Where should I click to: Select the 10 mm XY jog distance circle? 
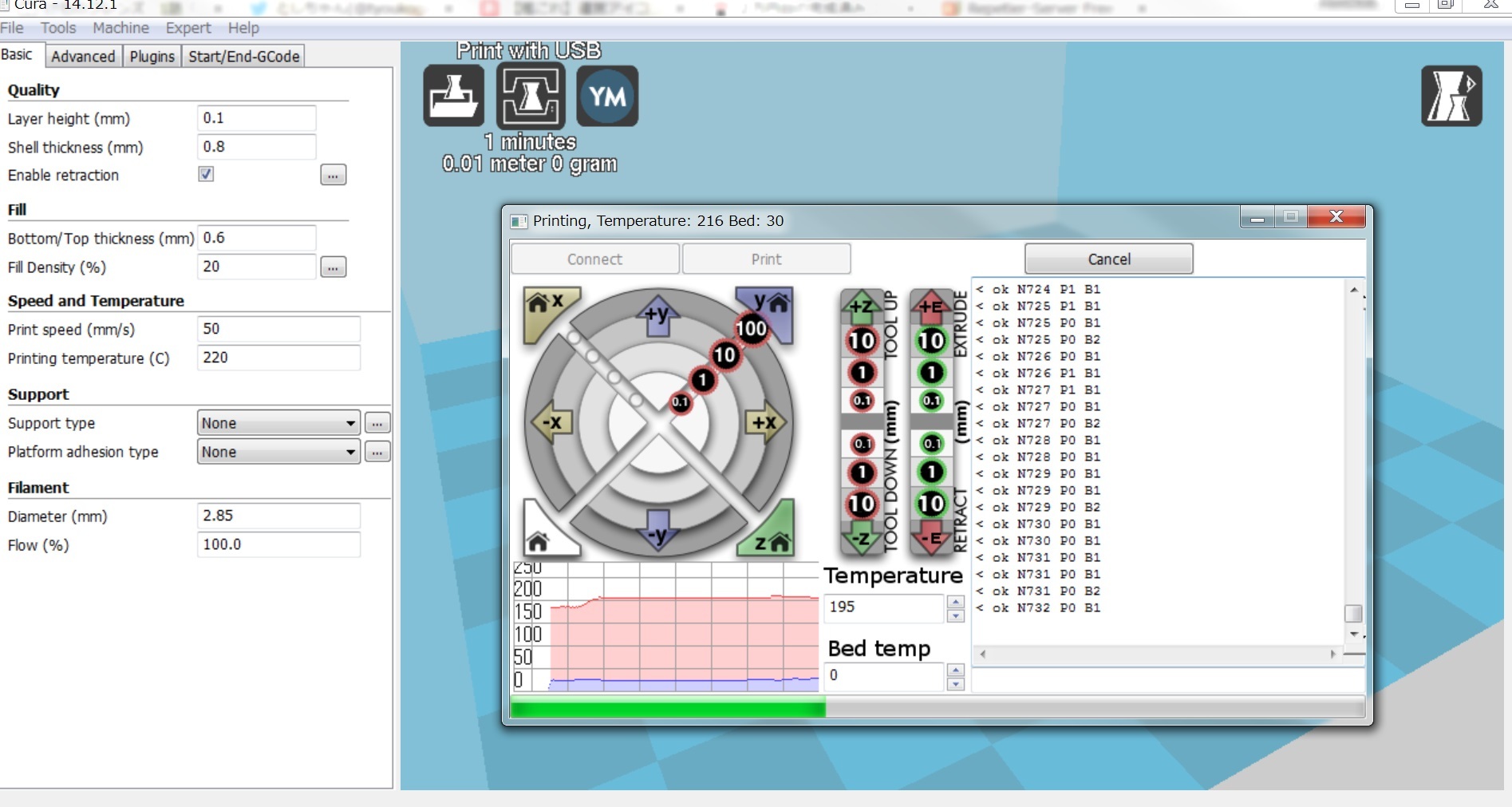pyautogui.click(x=724, y=354)
